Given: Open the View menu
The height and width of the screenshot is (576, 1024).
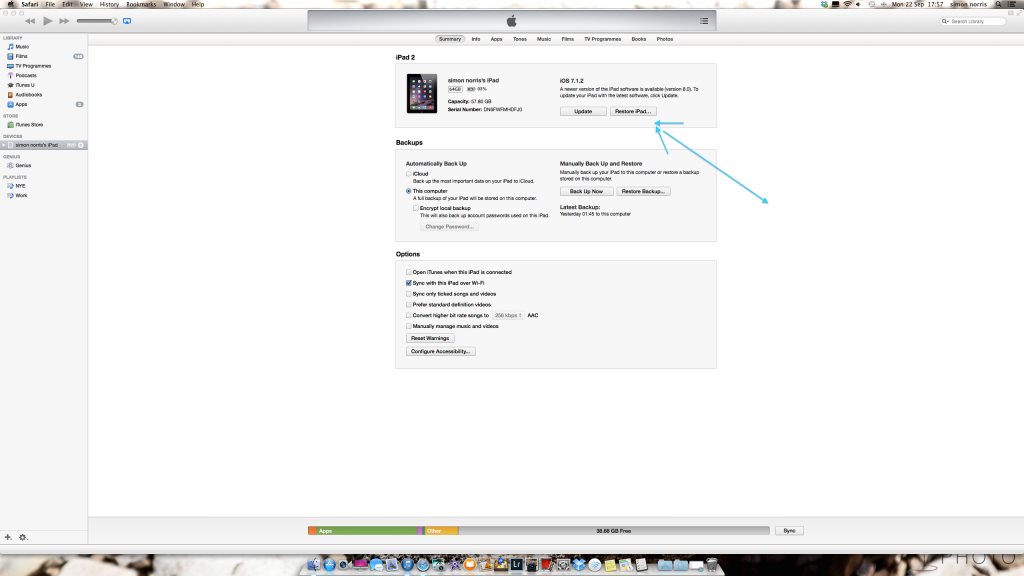Looking at the screenshot, I should click(86, 5).
